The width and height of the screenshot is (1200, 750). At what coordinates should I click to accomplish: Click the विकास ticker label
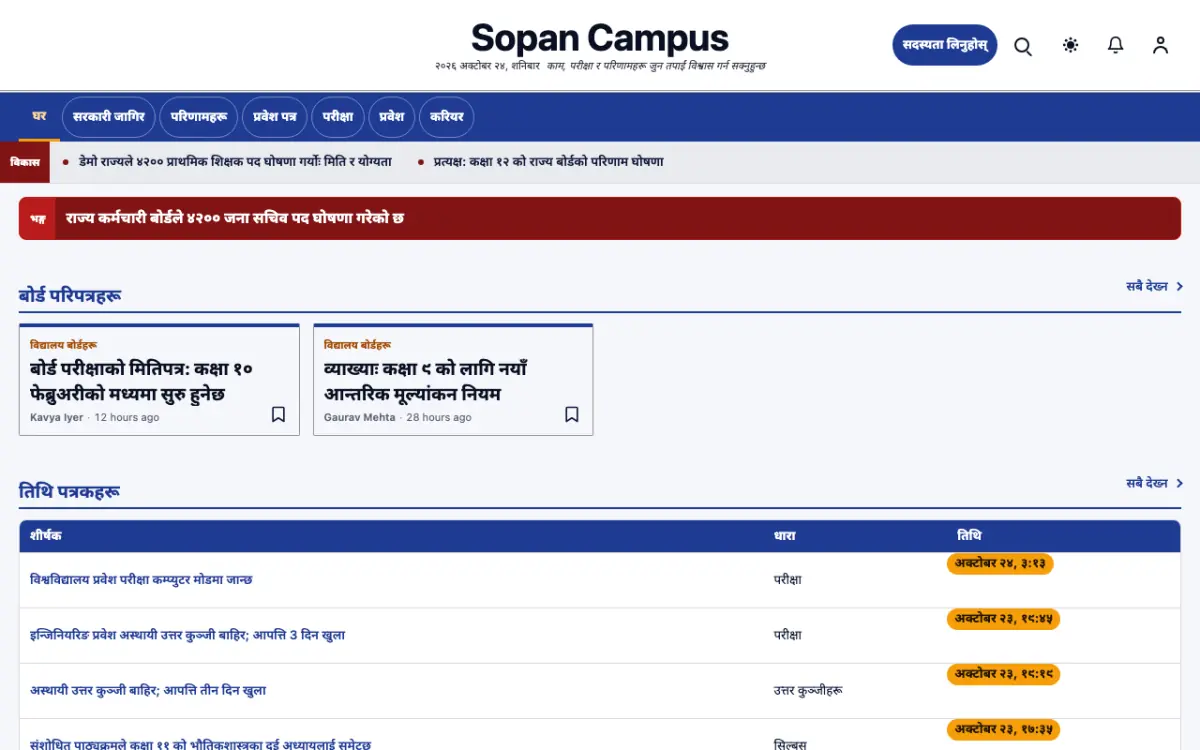[25, 161]
